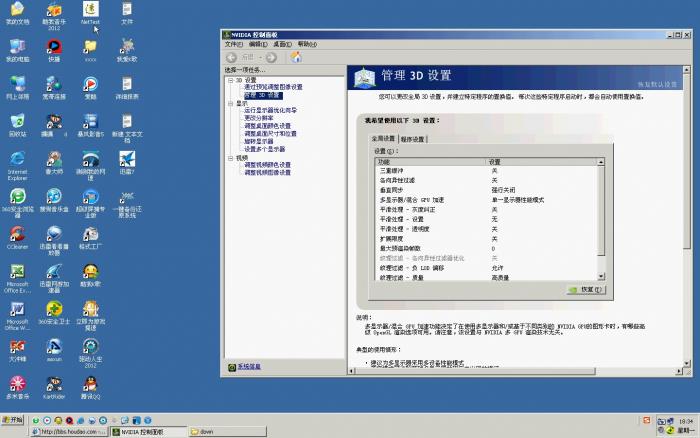The height and width of the screenshot is (438, 700).
Task: Open the 更改分辨率 task link
Action: click(258, 118)
